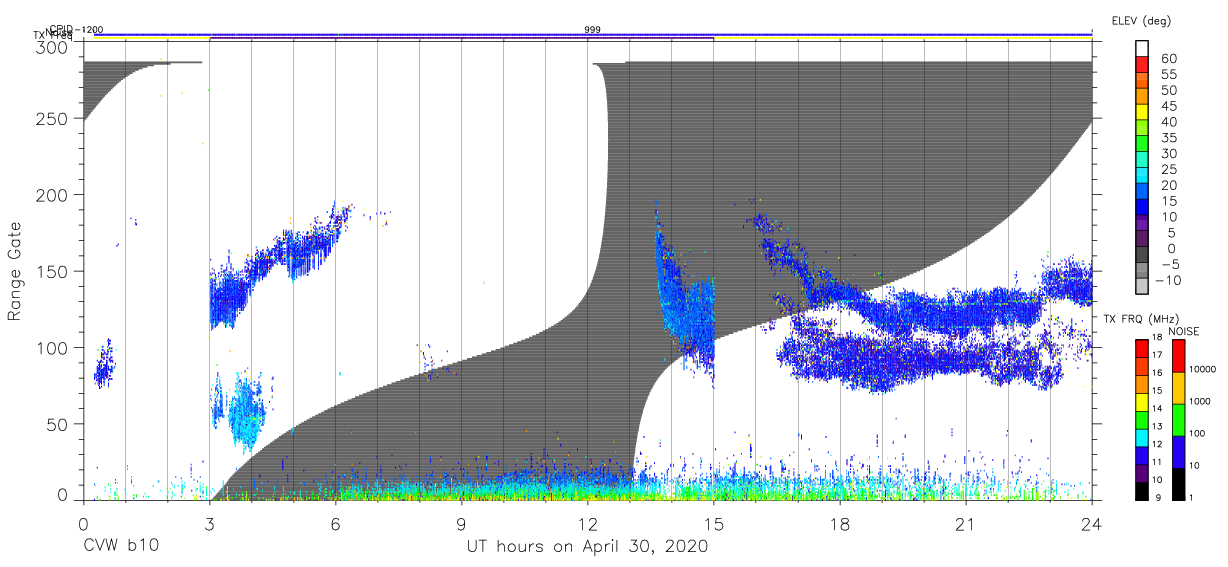The width and height of the screenshot is (1228, 567).
Task: Select the white top swatch of ELEV bar
Action: tap(1143, 49)
